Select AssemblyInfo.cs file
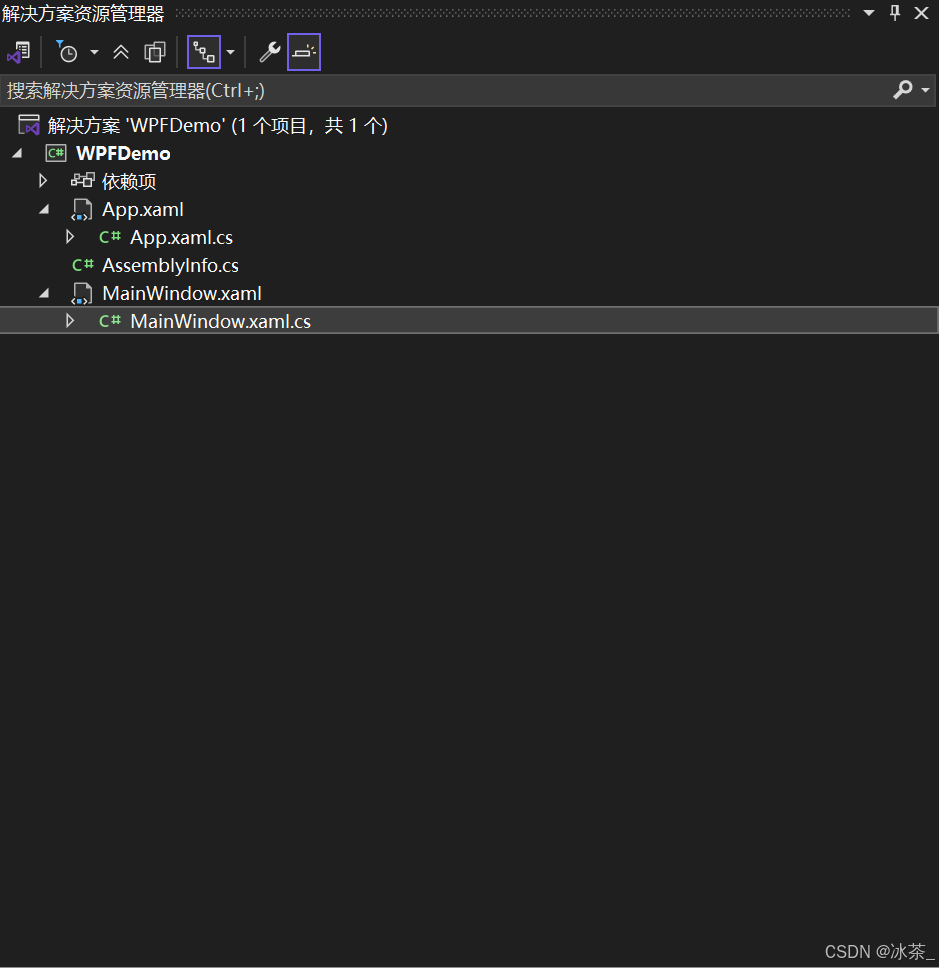 click(x=170, y=265)
